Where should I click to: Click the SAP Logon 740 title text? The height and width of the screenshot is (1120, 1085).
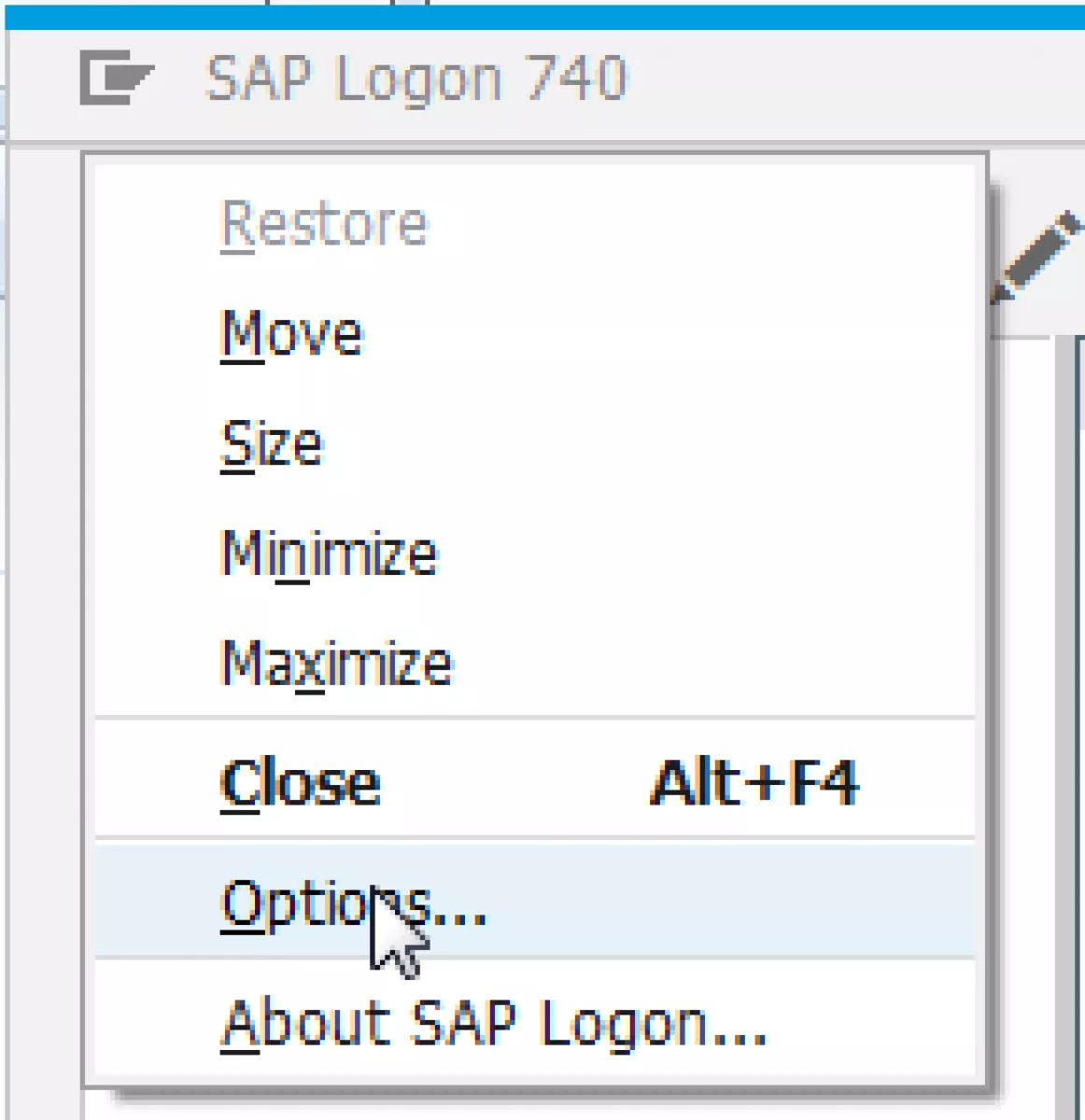[416, 78]
